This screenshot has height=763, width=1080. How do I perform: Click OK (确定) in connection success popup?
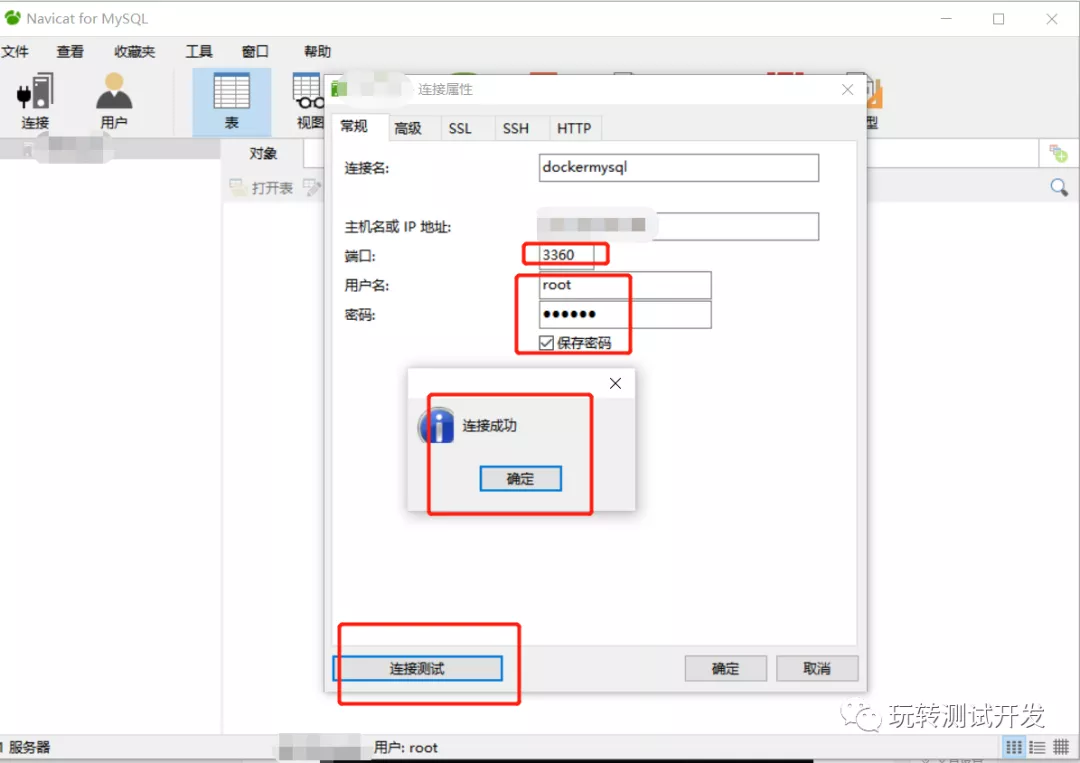[521, 479]
